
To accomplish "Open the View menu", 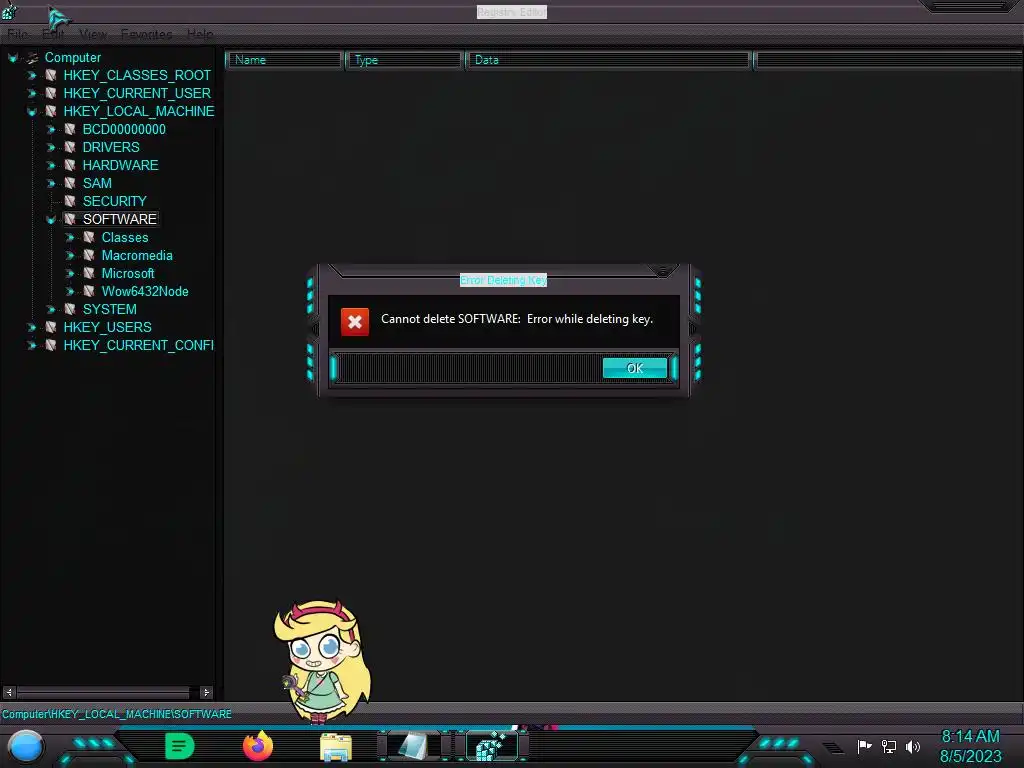I will click(93, 34).
